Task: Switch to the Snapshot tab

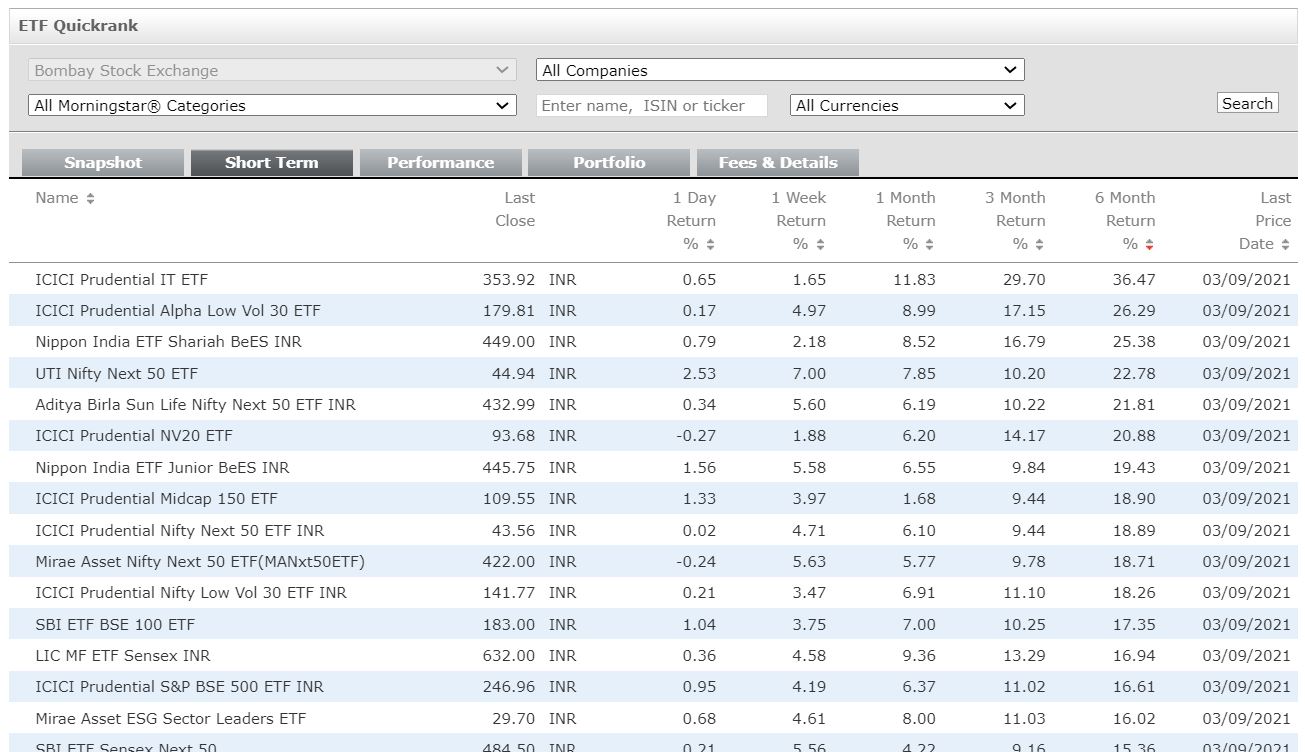Action: [x=103, y=163]
